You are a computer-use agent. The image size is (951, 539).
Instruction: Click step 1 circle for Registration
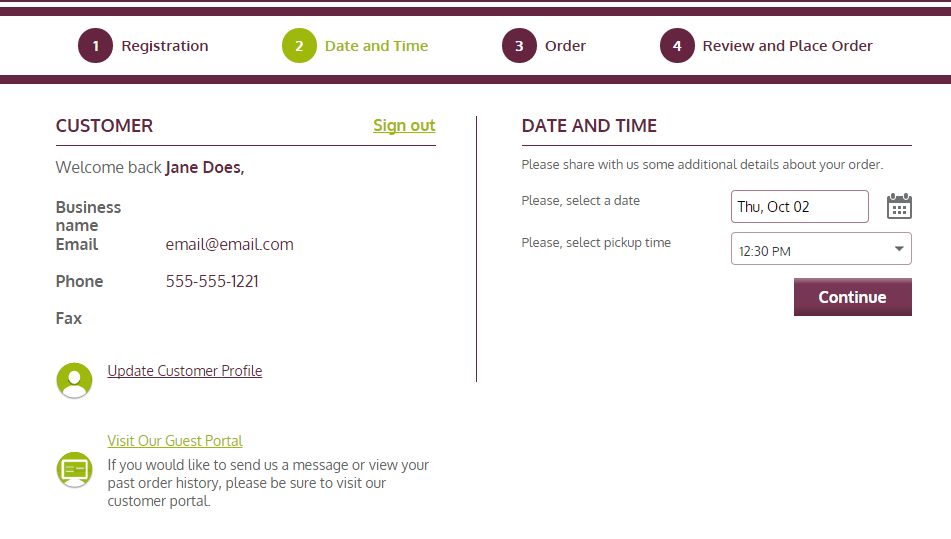point(95,45)
